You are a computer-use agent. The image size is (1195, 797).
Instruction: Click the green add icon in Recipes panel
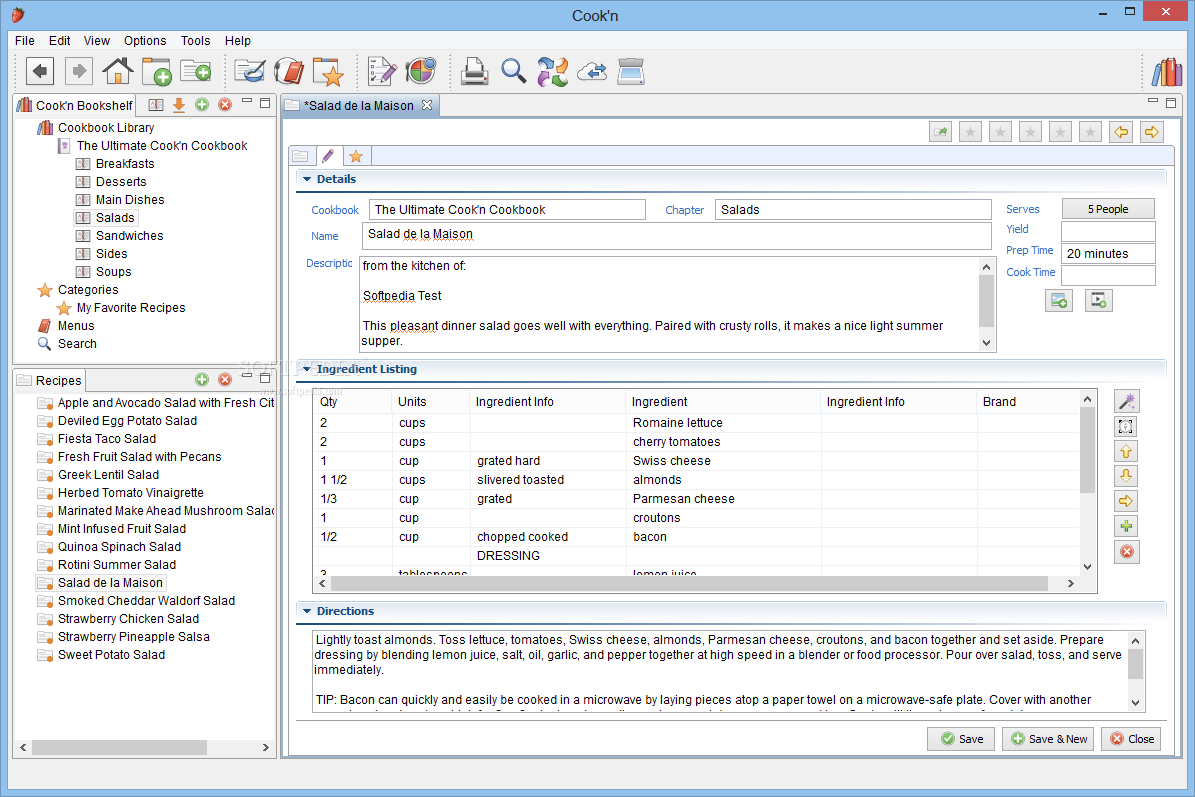tap(202, 379)
